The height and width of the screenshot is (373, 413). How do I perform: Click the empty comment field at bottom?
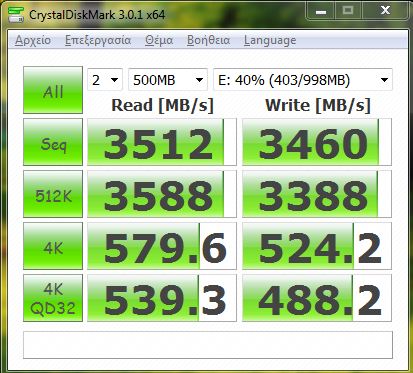click(208, 345)
